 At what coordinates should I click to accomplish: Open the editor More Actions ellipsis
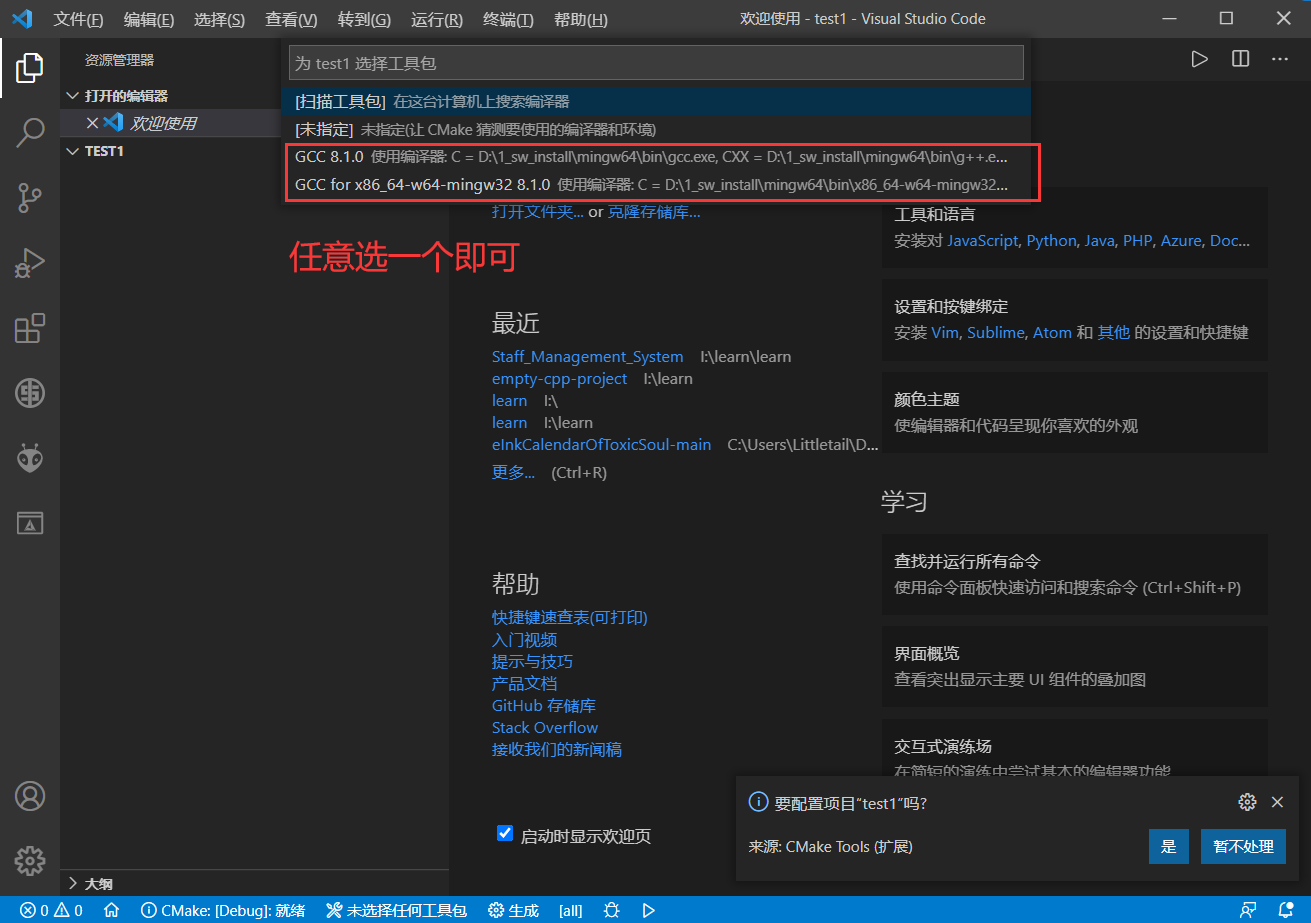1280,60
